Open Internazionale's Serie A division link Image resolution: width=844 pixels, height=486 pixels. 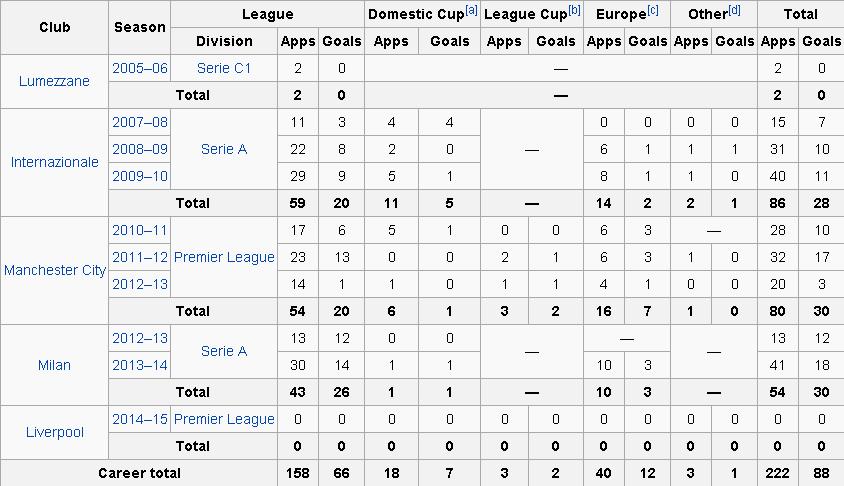(224, 149)
